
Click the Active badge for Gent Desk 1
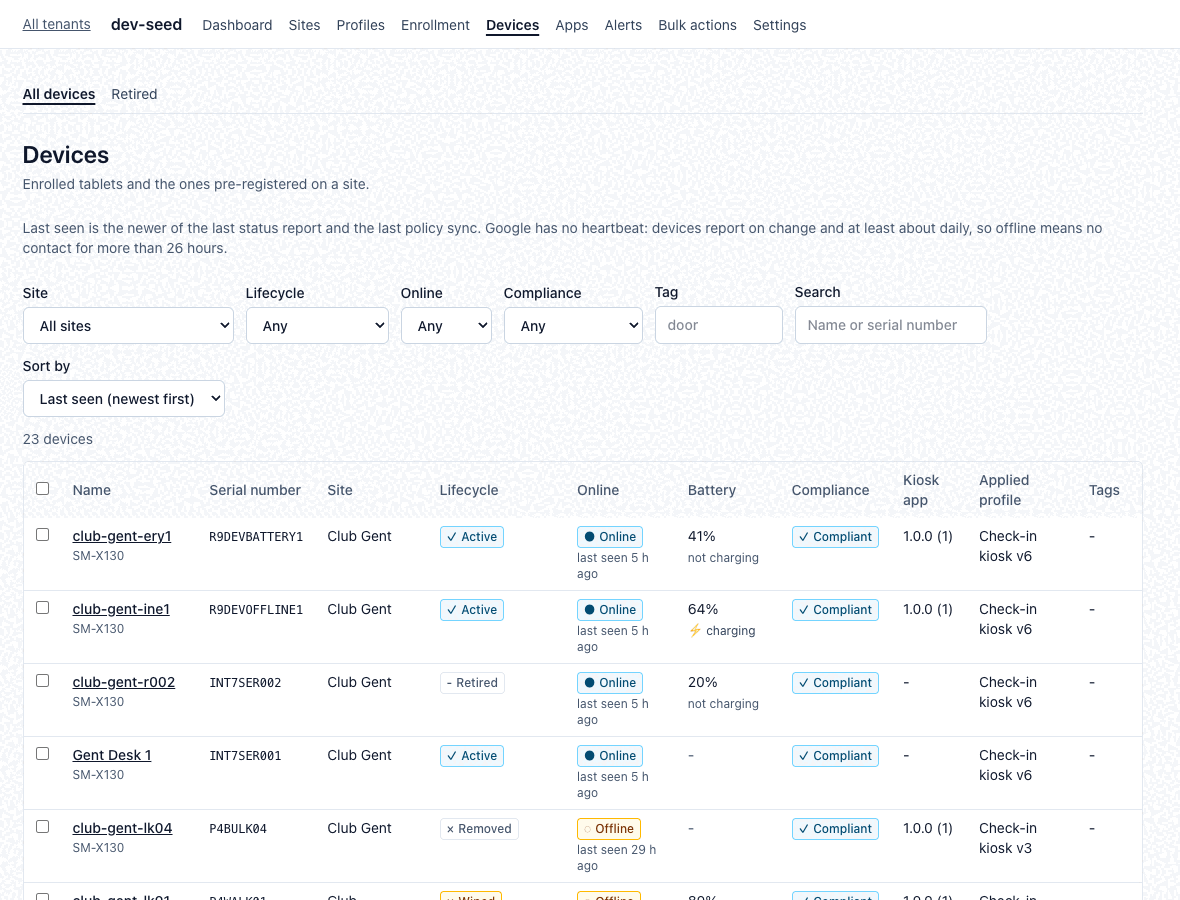tap(472, 756)
